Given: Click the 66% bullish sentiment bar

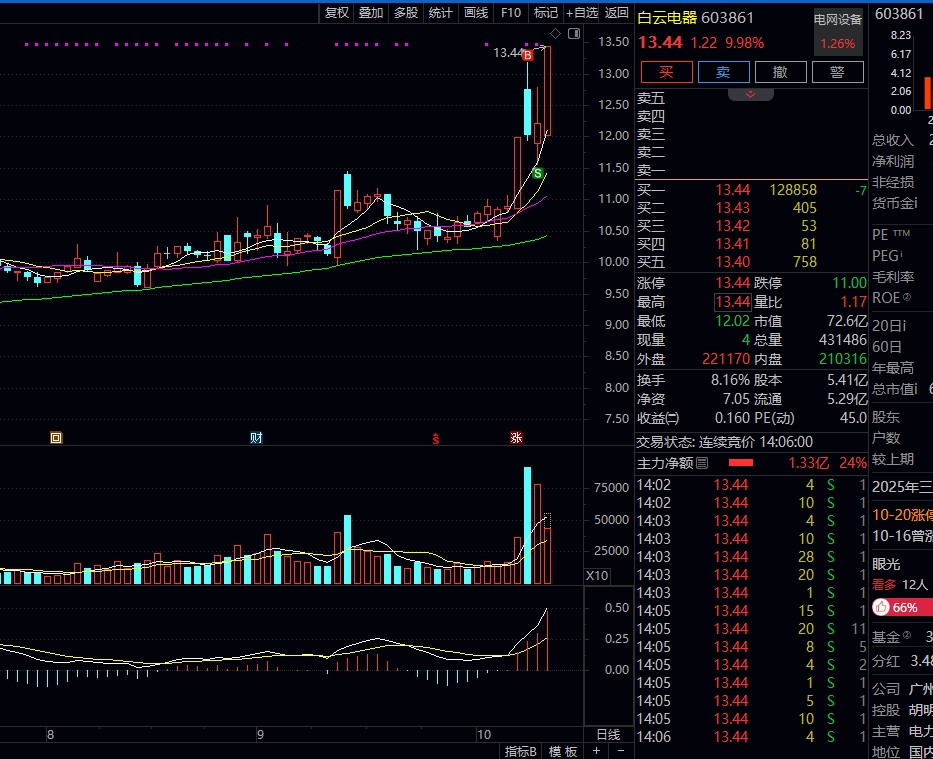Looking at the screenshot, I should [903, 607].
